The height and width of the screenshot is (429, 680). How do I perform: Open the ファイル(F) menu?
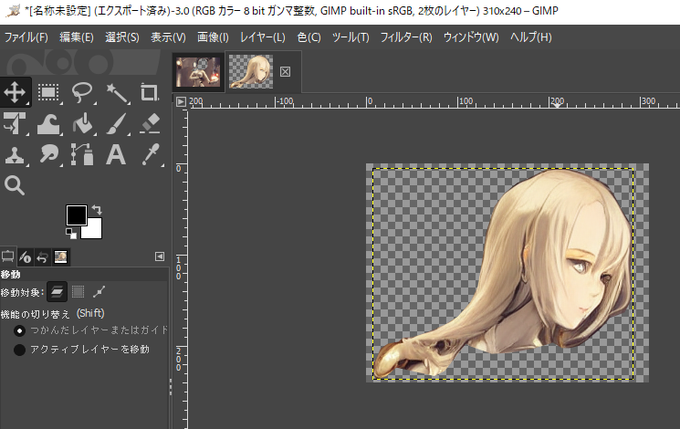tap(26, 37)
